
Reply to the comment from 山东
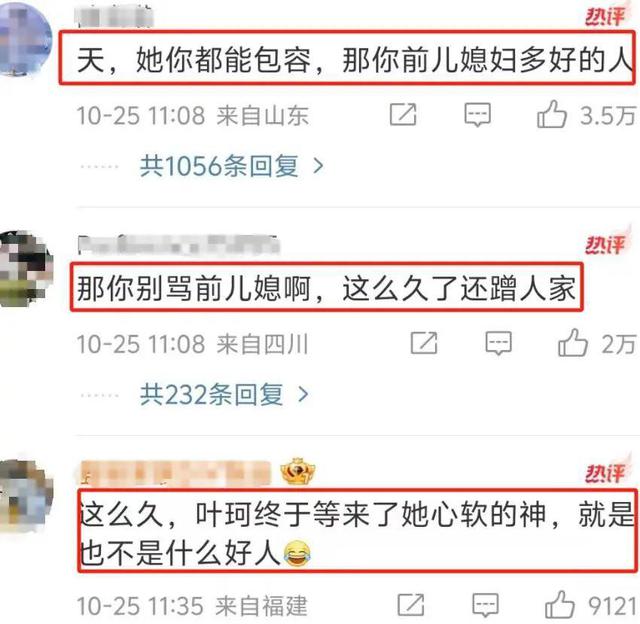[x=478, y=115]
